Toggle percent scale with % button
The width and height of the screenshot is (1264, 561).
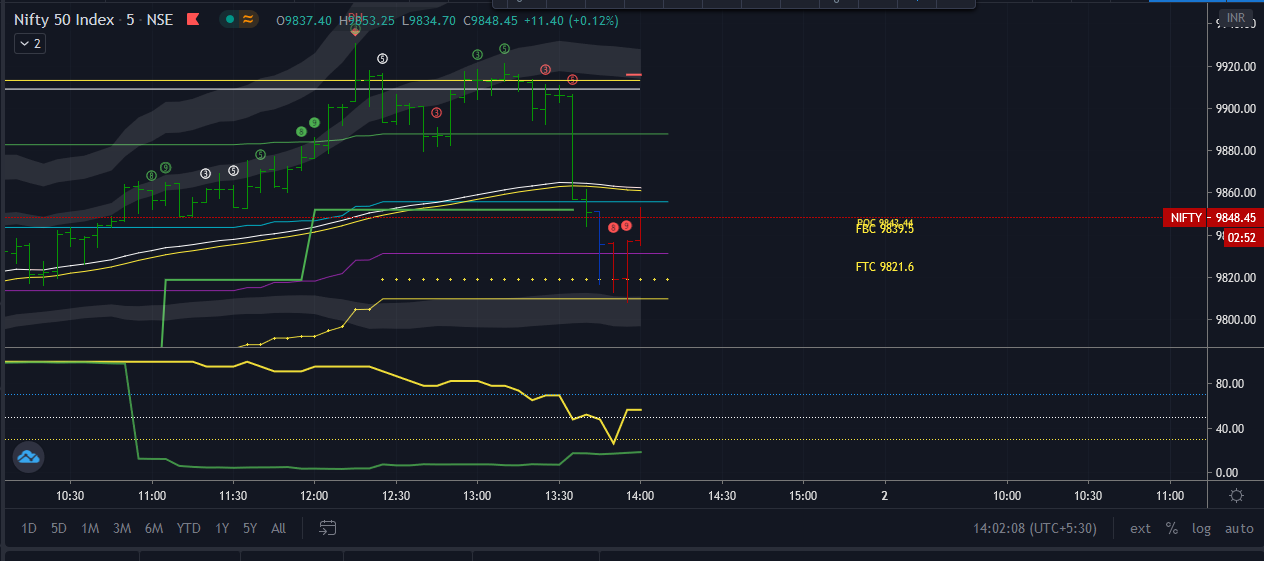click(x=1171, y=528)
